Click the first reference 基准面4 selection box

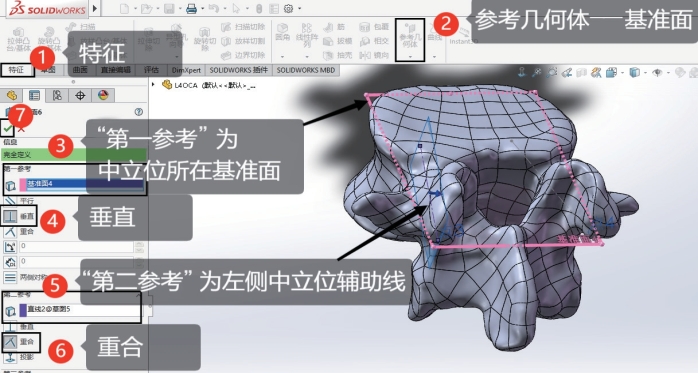click(x=82, y=184)
